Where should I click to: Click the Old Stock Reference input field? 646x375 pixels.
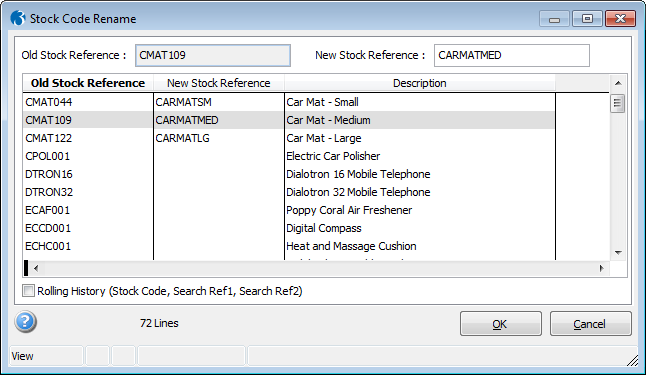coord(213,55)
